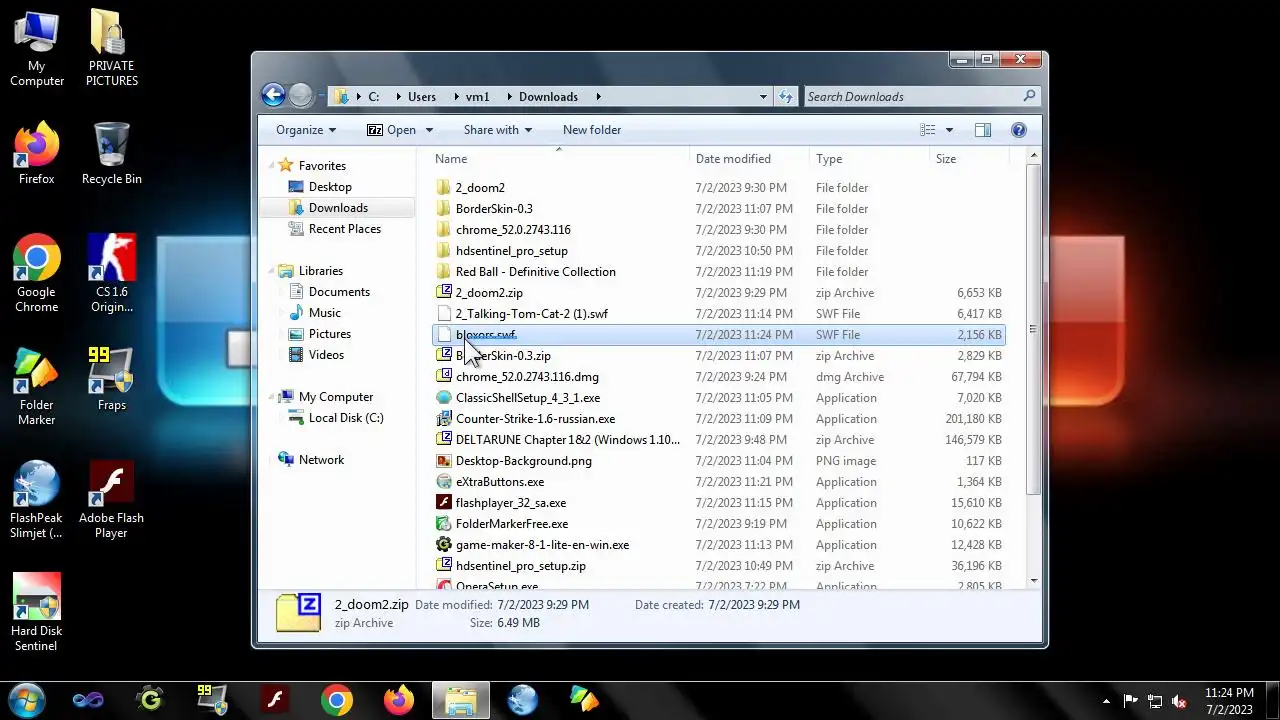This screenshot has height=720, width=1280.
Task: Click New folder button
Action: 592,130
